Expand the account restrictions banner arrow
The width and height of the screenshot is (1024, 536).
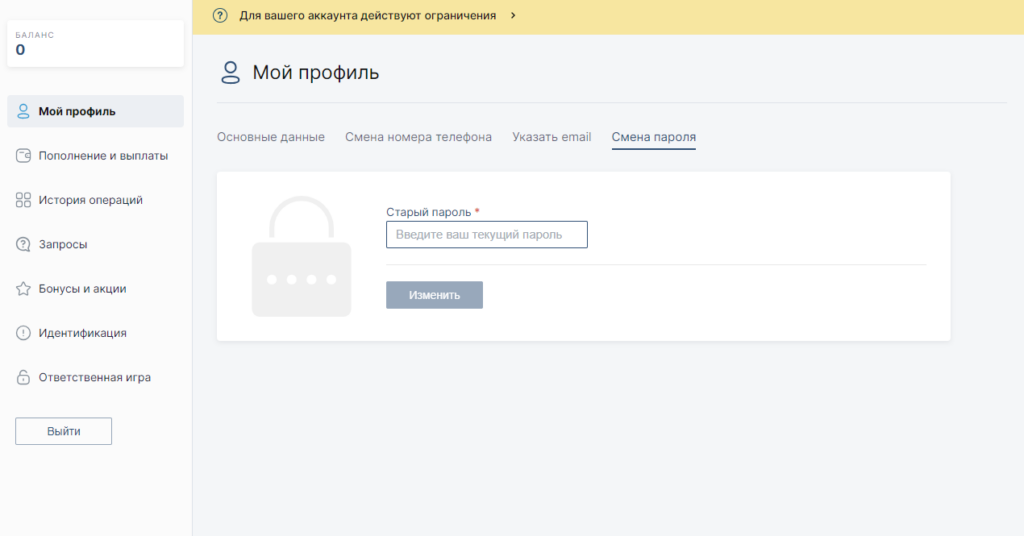pos(513,15)
